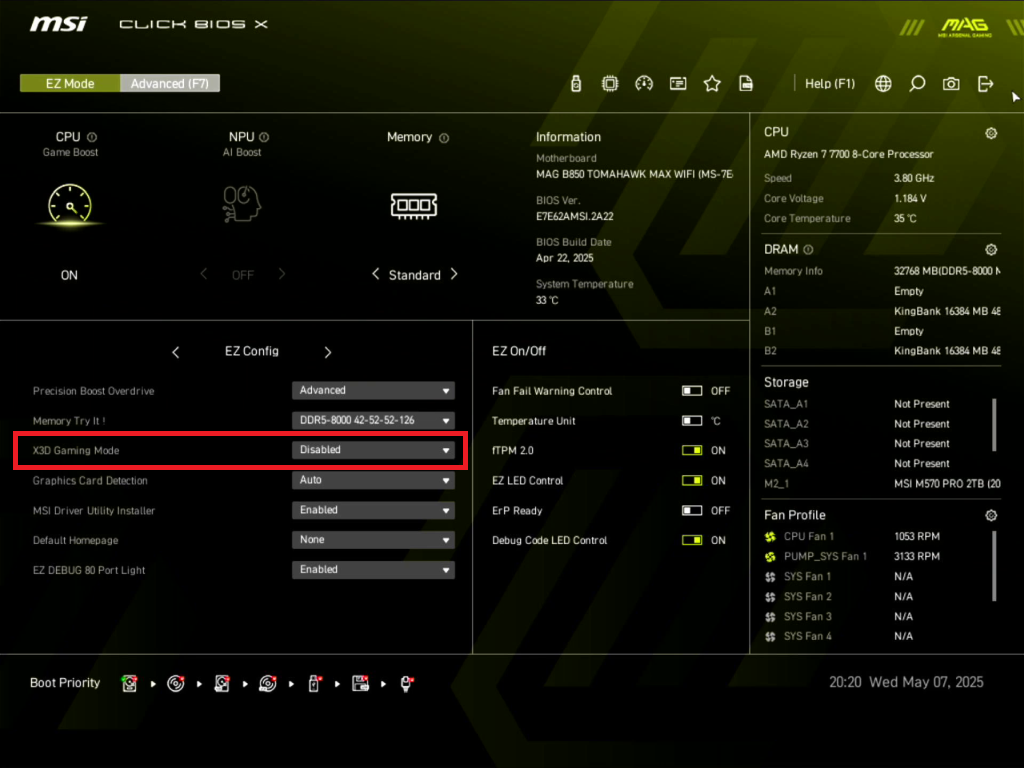The image size is (1024, 768).
Task: Open Memory Try It! dropdown
Action: [x=373, y=421]
